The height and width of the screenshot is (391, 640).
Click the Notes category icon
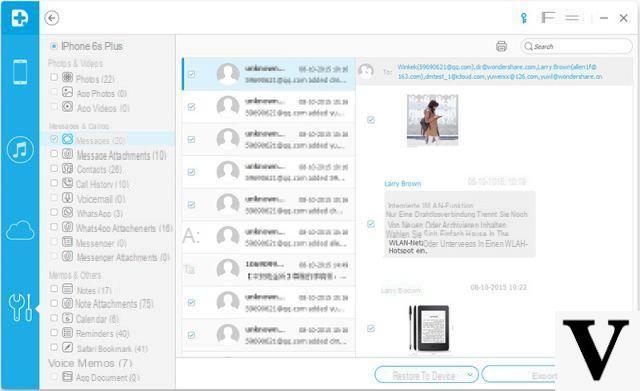(x=67, y=289)
